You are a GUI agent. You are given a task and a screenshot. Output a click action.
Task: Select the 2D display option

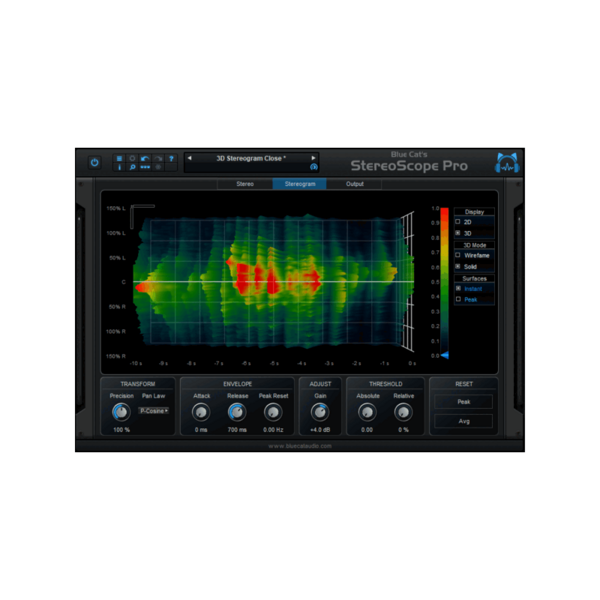tap(458, 222)
